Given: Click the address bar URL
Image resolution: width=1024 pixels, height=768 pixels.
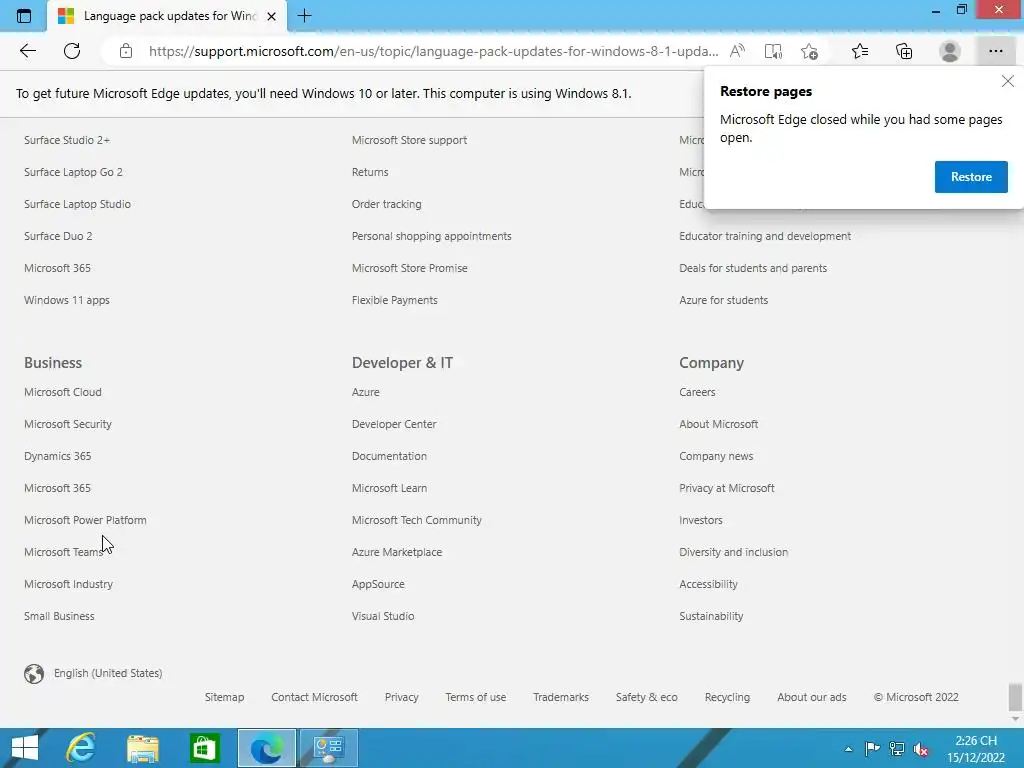Looking at the screenshot, I should 434,51.
